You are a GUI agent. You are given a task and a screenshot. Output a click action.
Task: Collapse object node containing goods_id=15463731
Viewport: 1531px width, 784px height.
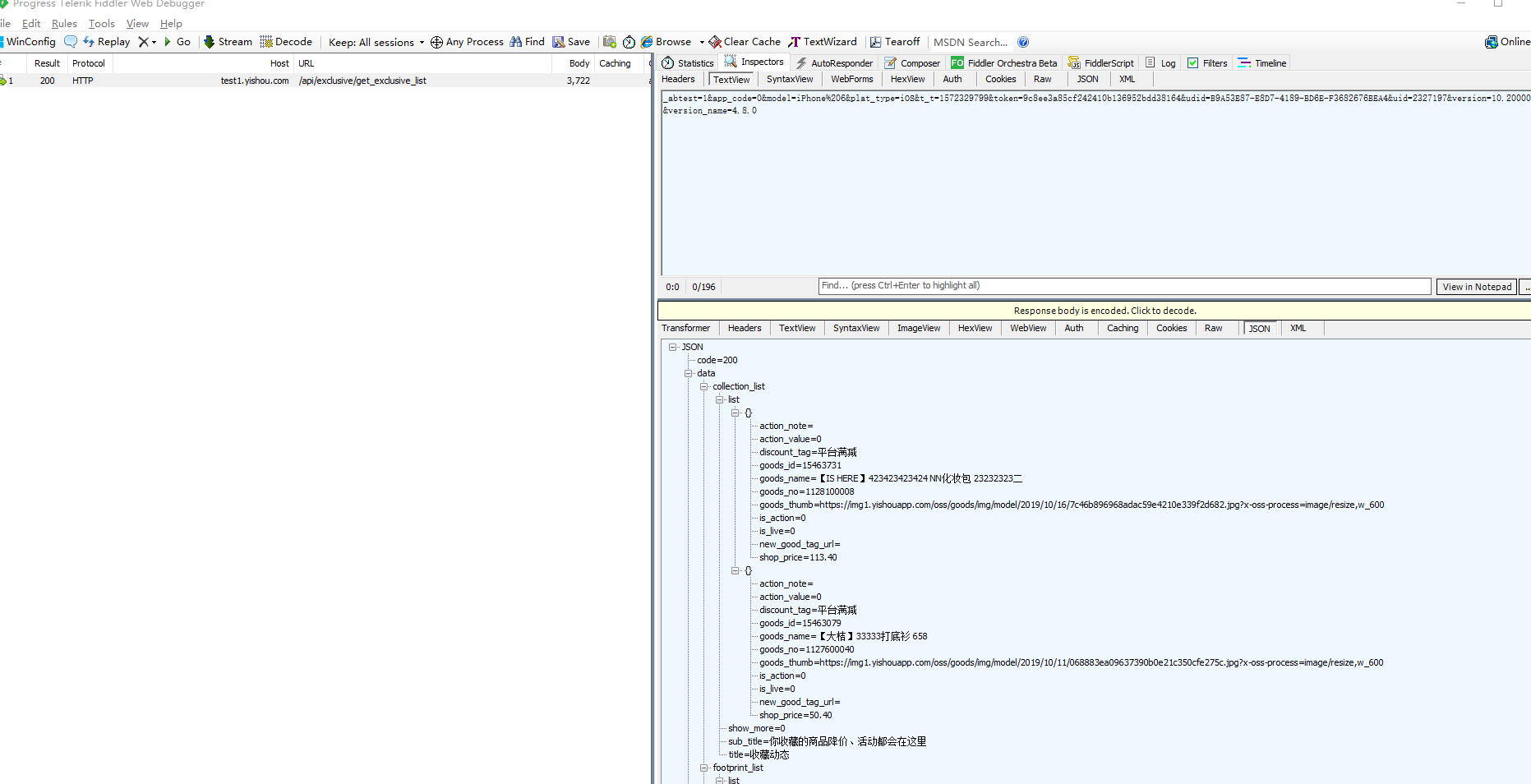pos(736,413)
